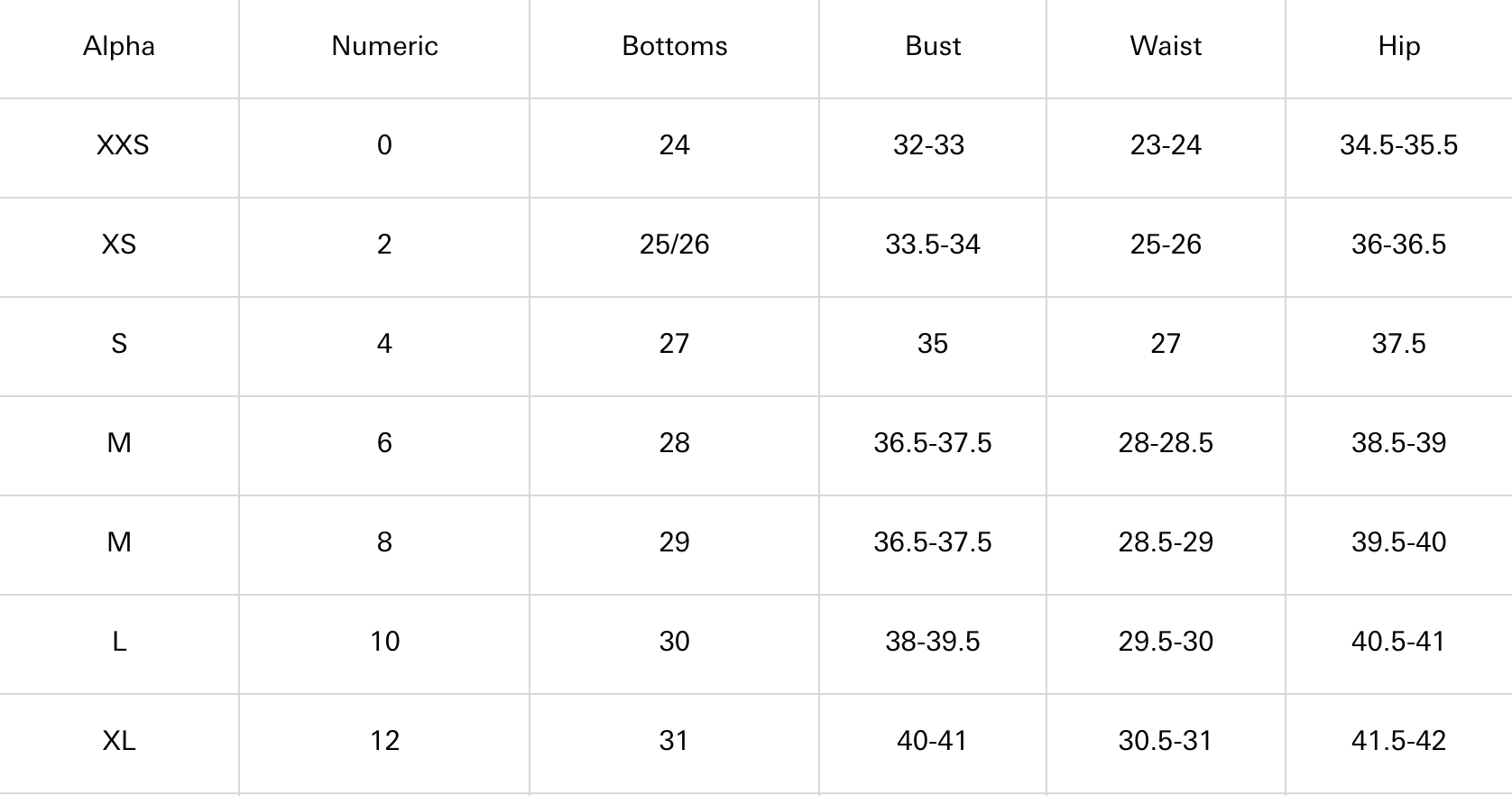Click hip measurement 37.5 cell
The image size is (1512, 796).
coord(1398,344)
